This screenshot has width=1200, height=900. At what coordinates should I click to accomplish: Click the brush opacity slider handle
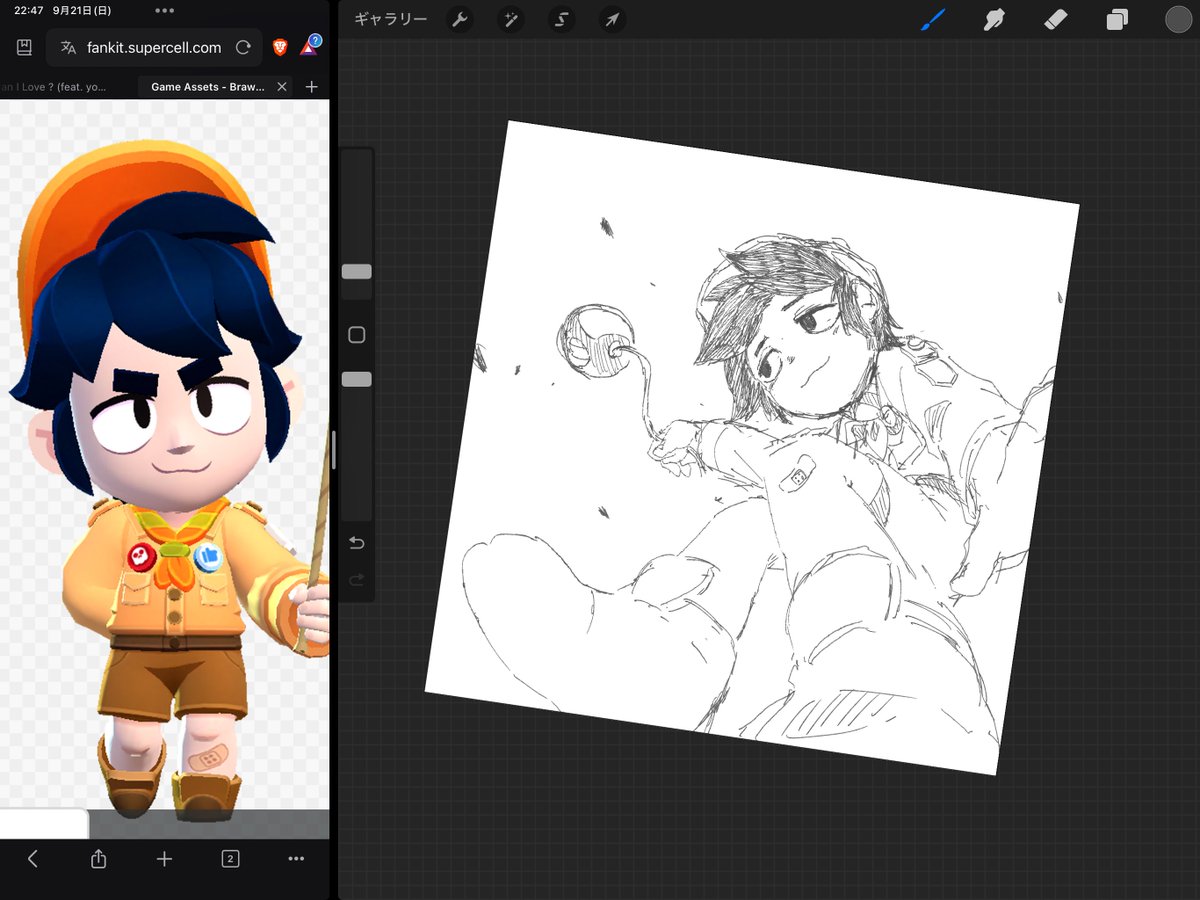tap(357, 379)
